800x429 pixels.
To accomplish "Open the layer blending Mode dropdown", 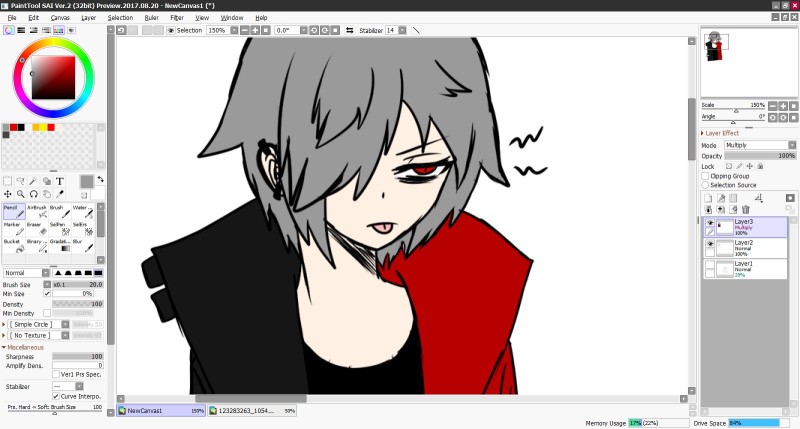I will pyautogui.click(x=760, y=145).
